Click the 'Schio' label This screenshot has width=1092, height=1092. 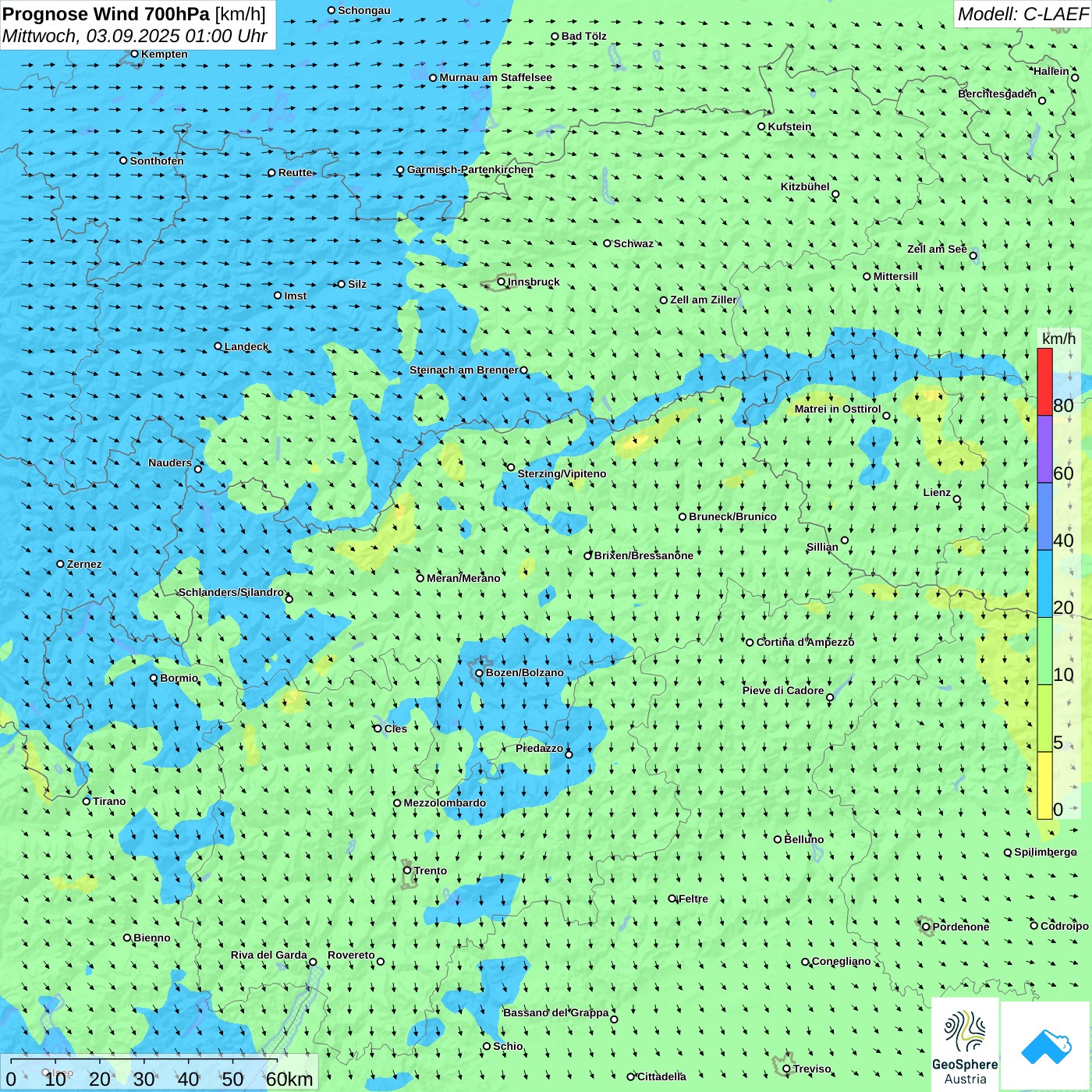point(508,1046)
